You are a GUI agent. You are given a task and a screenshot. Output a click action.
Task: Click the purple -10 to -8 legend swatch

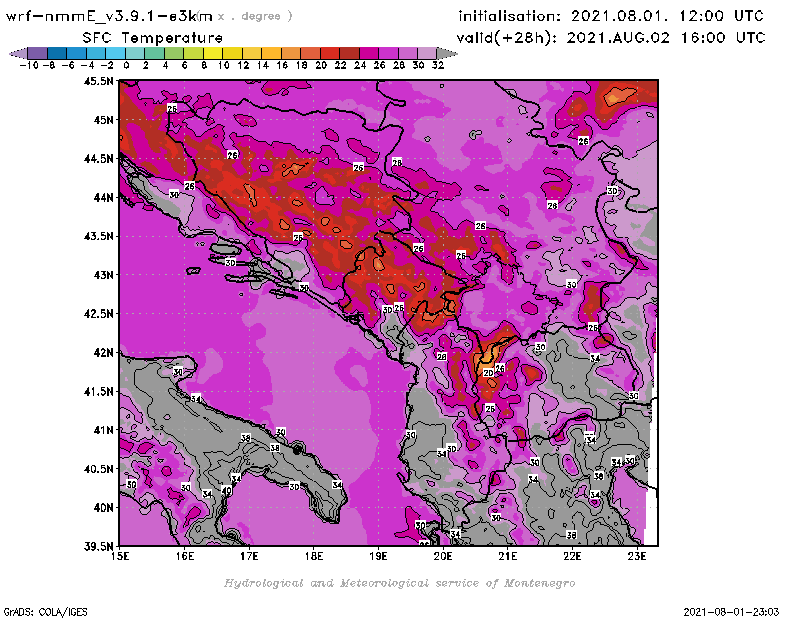click(x=38, y=53)
